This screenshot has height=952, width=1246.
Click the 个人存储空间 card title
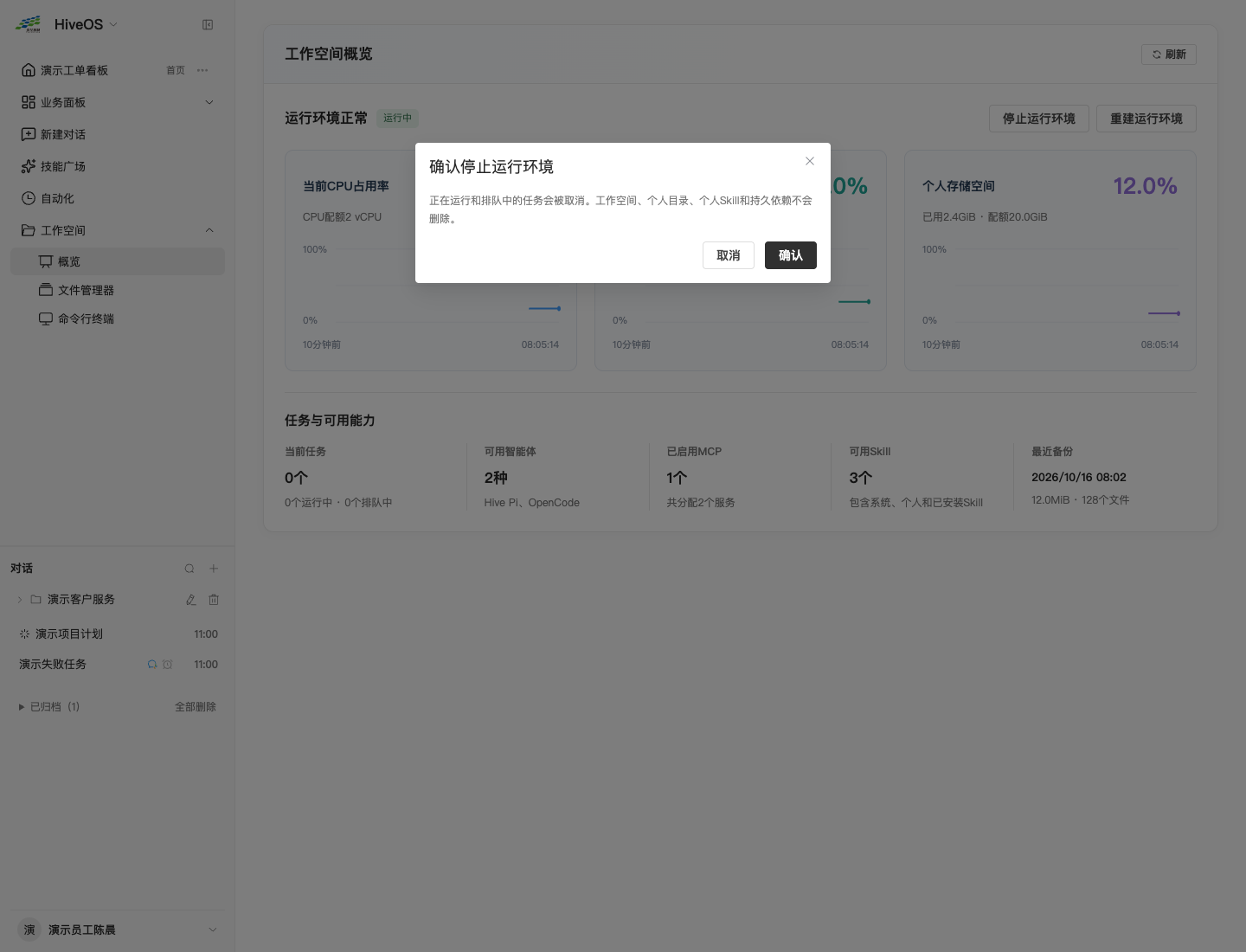[x=959, y=186]
